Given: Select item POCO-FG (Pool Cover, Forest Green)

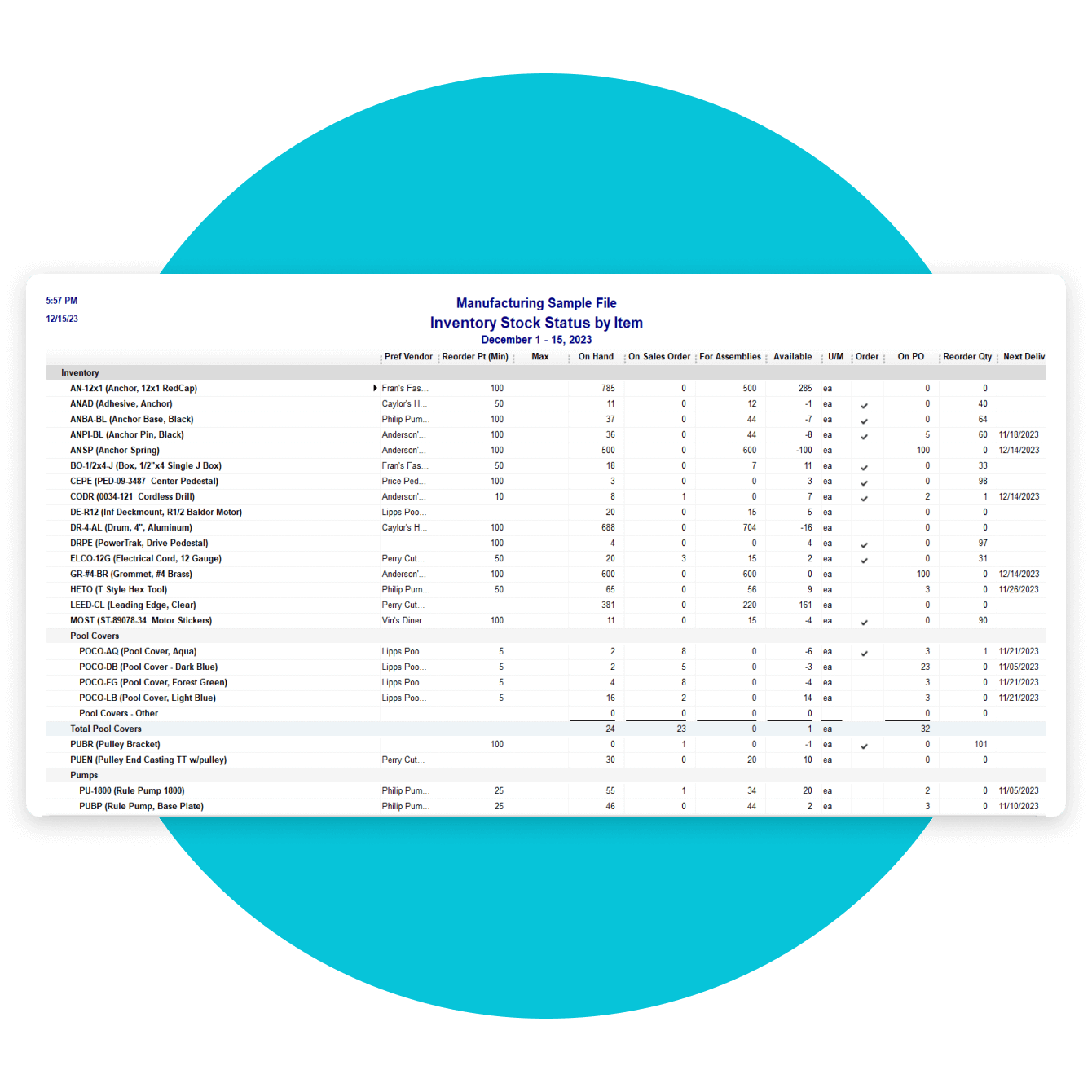Looking at the screenshot, I should click(x=153, y=682).
